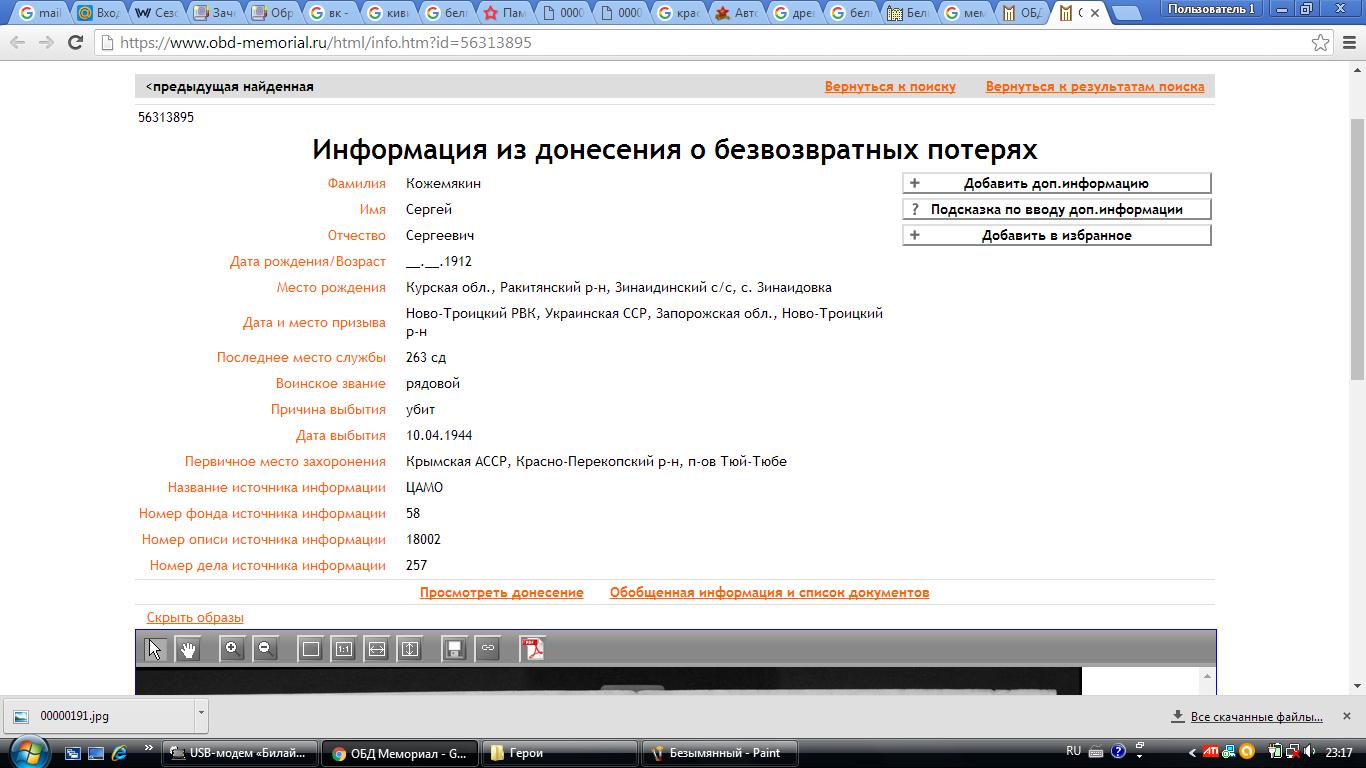Select the hand pan tool
The height and width of the screenshot is (768, 1366).
[188, 649]
